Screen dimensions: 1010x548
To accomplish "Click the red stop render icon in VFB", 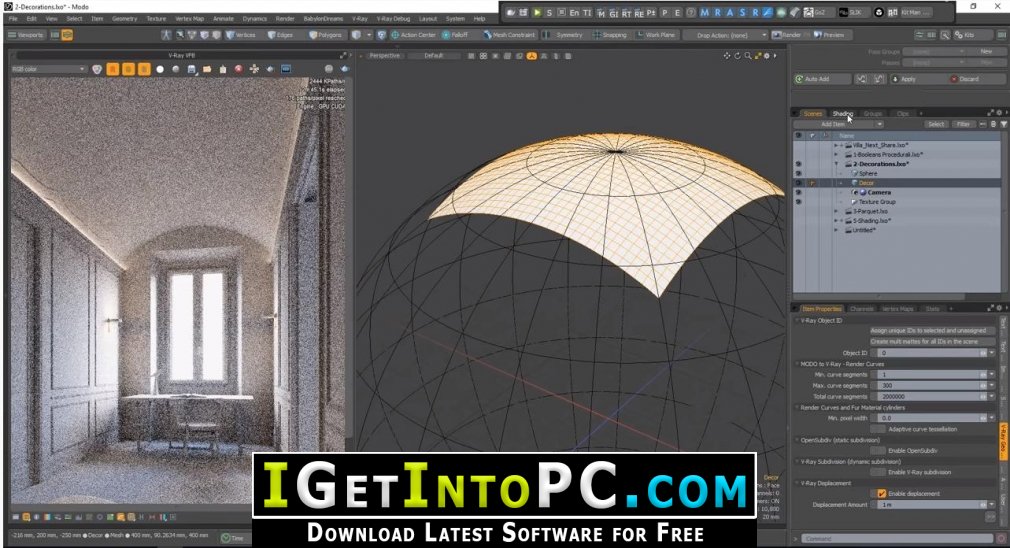I will click(x=238, y=69).
